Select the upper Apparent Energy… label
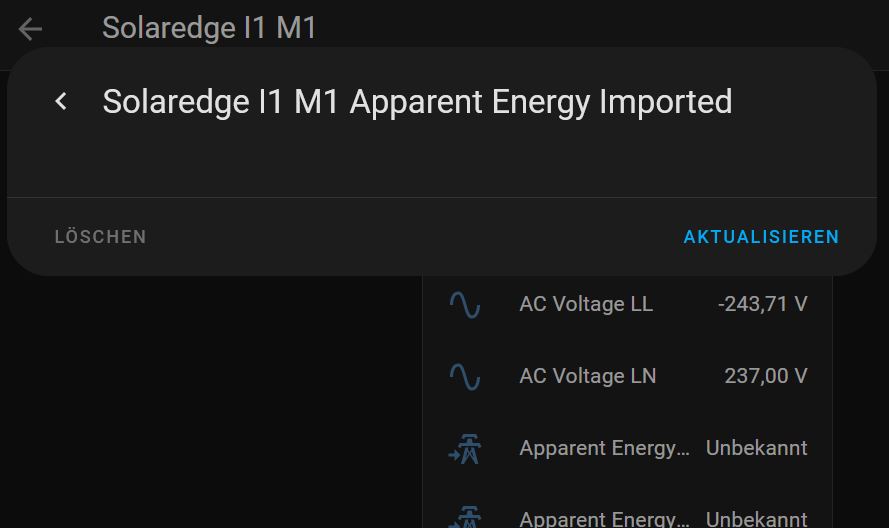The height and width of the screenshot is (528, 889). [x=604, y=448]
